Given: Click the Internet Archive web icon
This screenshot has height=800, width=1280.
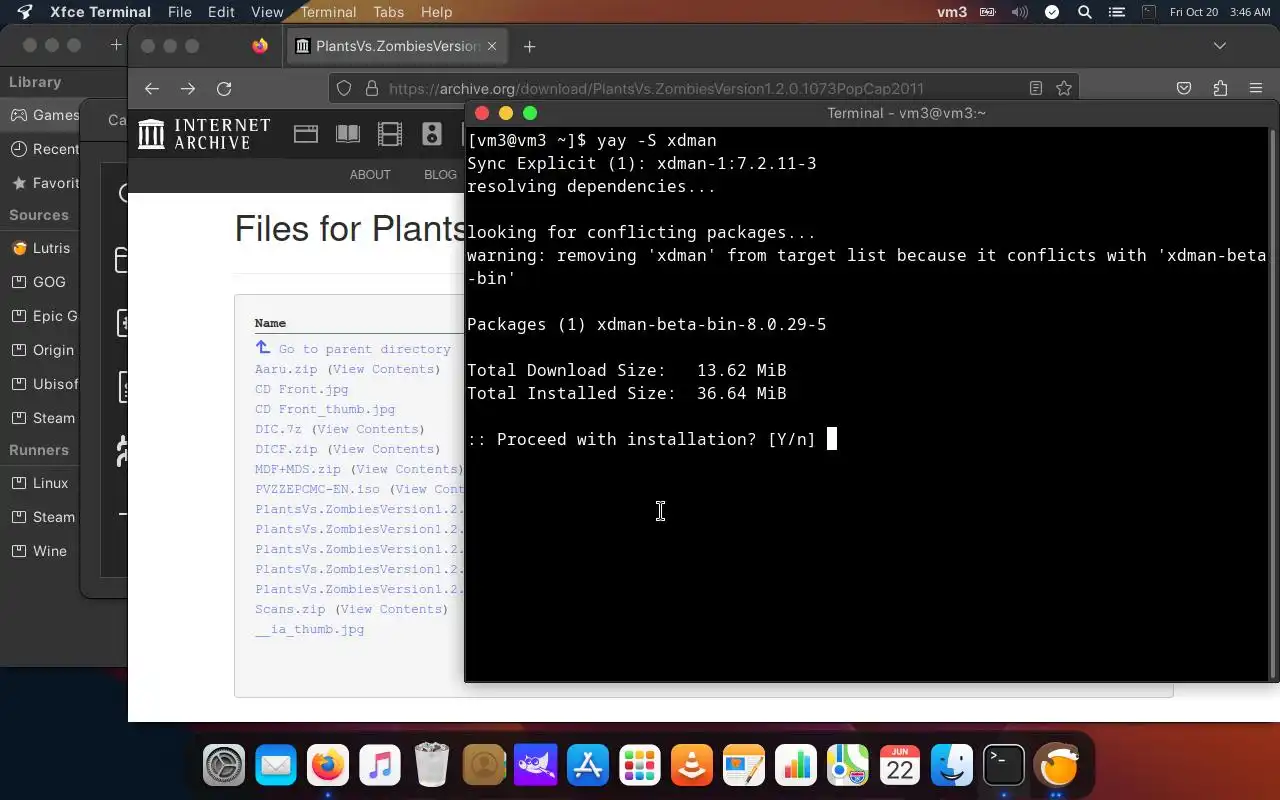Looking at the screenshot, I should 306,133.
